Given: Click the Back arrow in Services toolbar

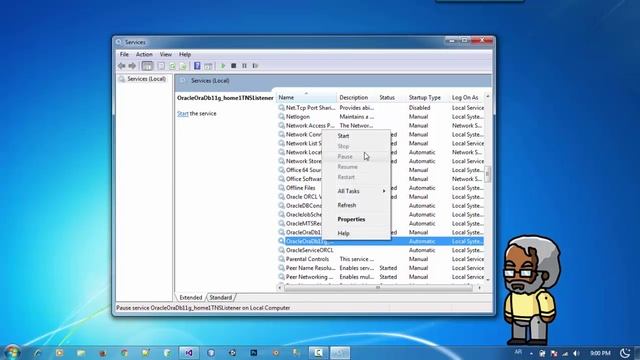Looking at the screenshot, I should pyautogui.click(x=122, y=66).
